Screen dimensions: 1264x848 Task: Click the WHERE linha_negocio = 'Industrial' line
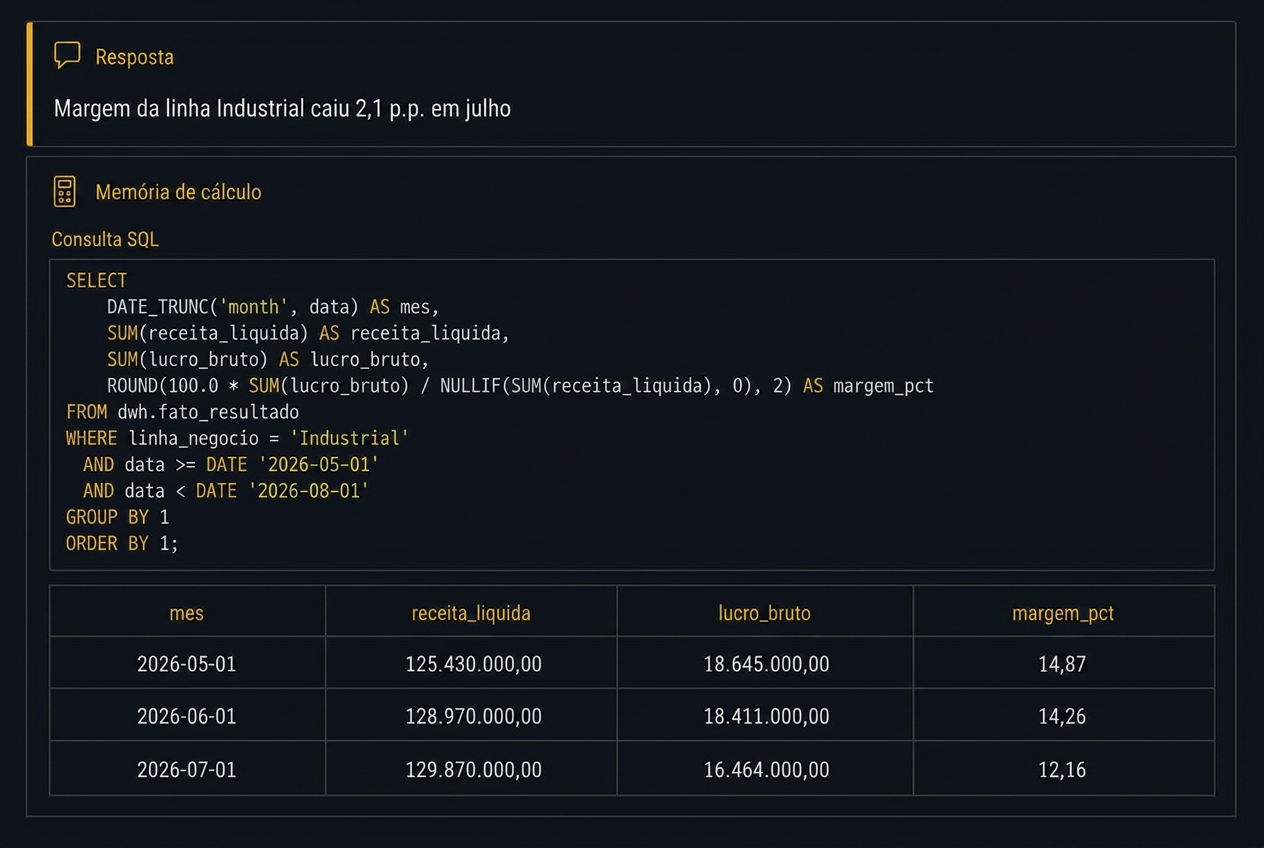[x=237, y=438]
